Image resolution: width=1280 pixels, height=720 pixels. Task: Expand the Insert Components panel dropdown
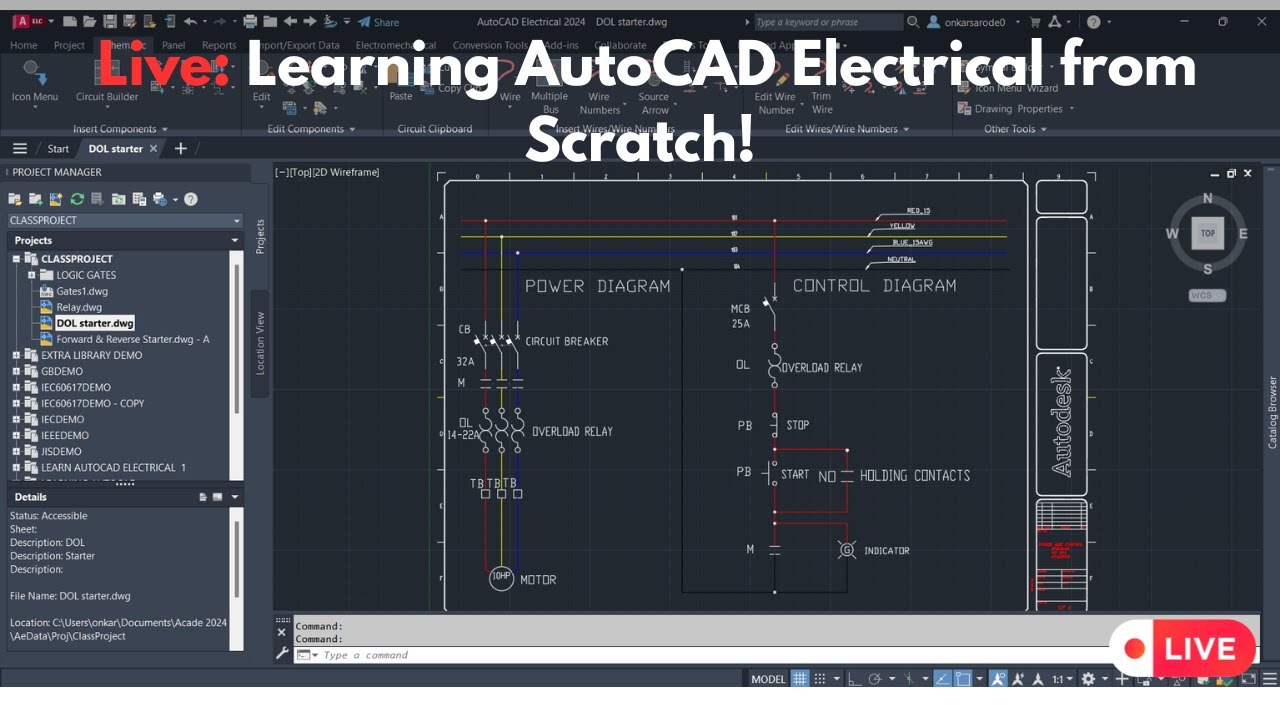coord(120,129)
